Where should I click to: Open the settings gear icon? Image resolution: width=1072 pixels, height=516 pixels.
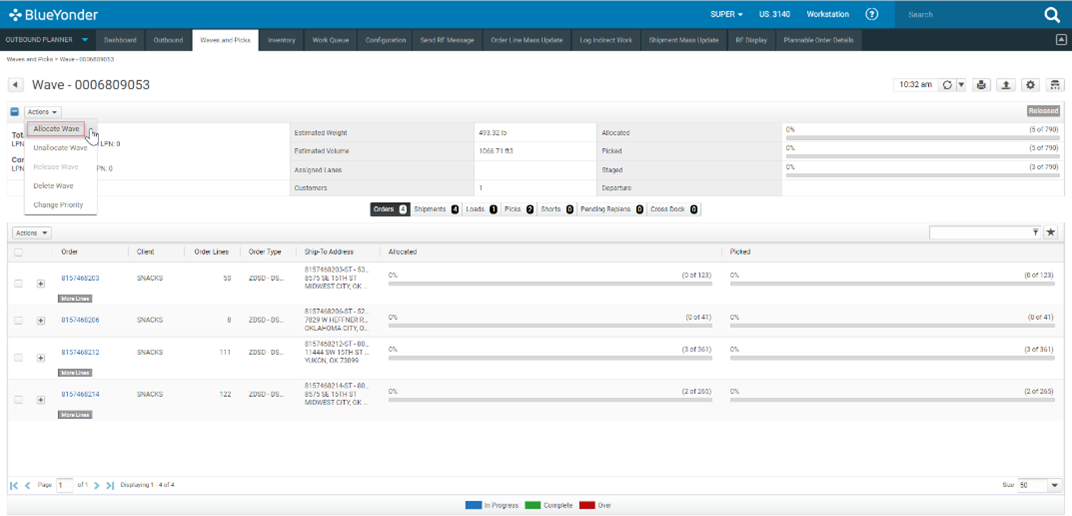(1030, 85)
